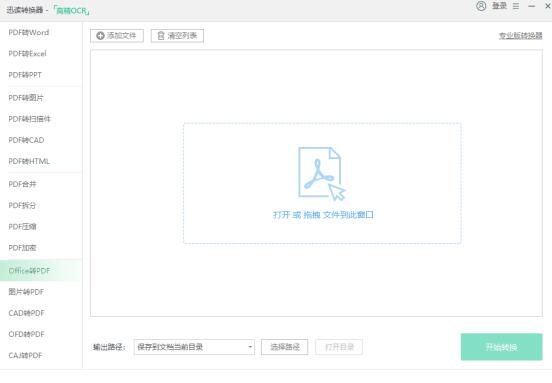
Task: Click the 清空列表 button
Action: [x=177, y=36]
